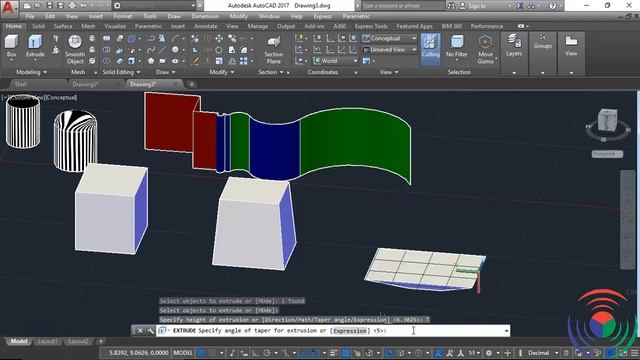Click the Section Plane tool
Screen dimensions: 640x360
pyautogui.click(x=273, y=49)
